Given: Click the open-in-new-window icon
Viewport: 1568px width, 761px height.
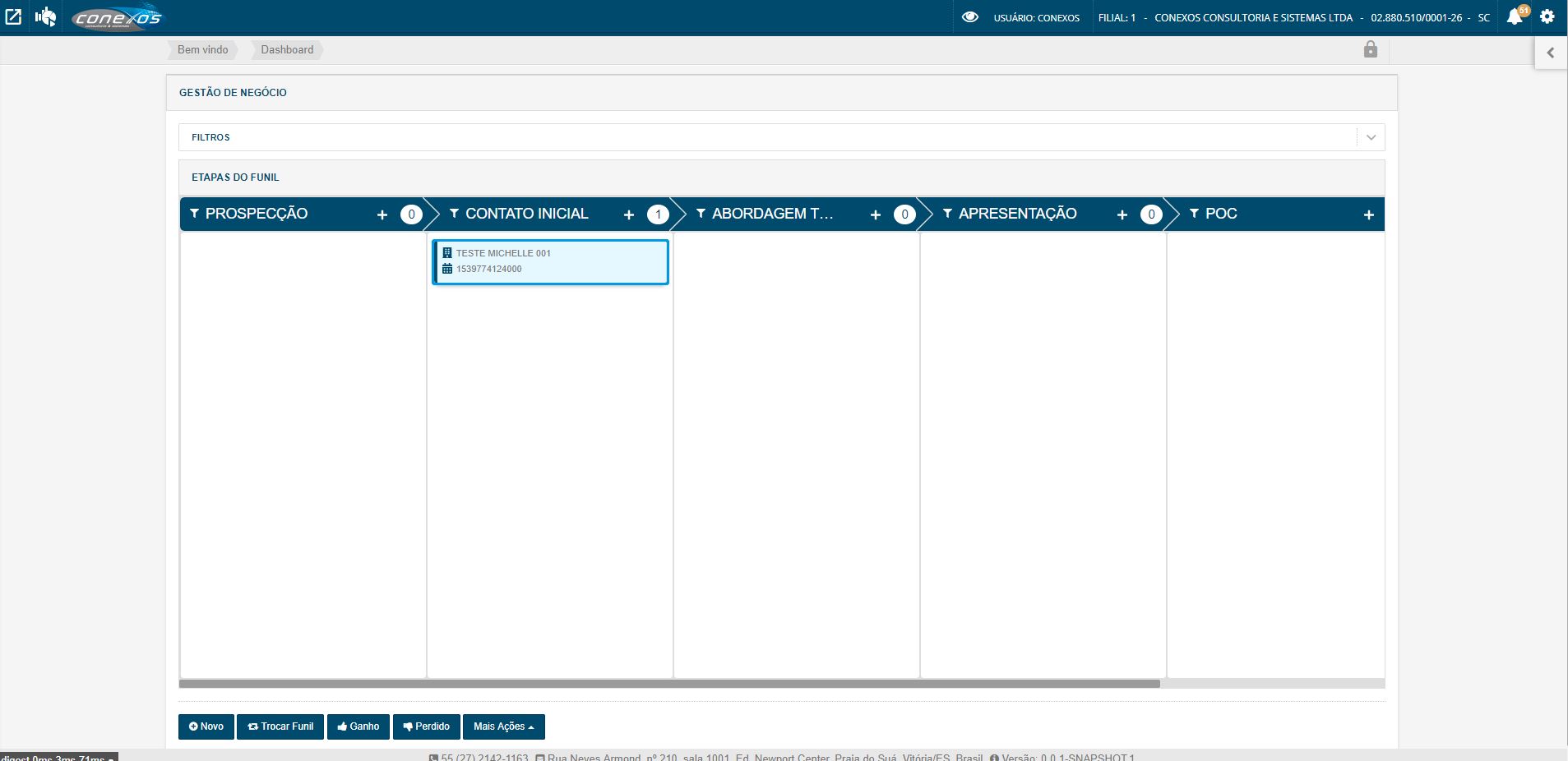Looking at the screenshot, I should (x=13, y=16).
